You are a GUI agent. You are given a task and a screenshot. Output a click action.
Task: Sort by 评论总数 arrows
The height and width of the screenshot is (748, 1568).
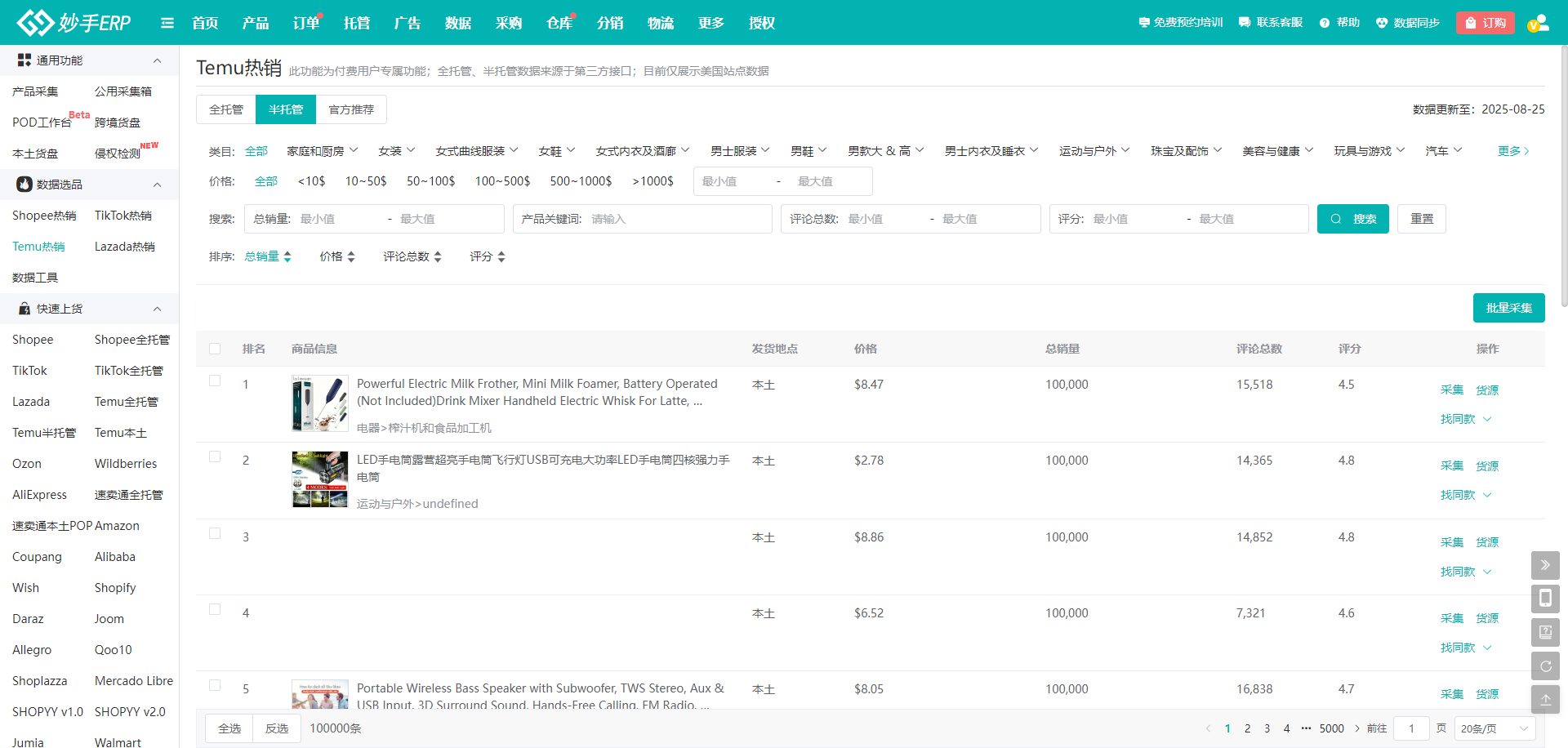[438, 256]
